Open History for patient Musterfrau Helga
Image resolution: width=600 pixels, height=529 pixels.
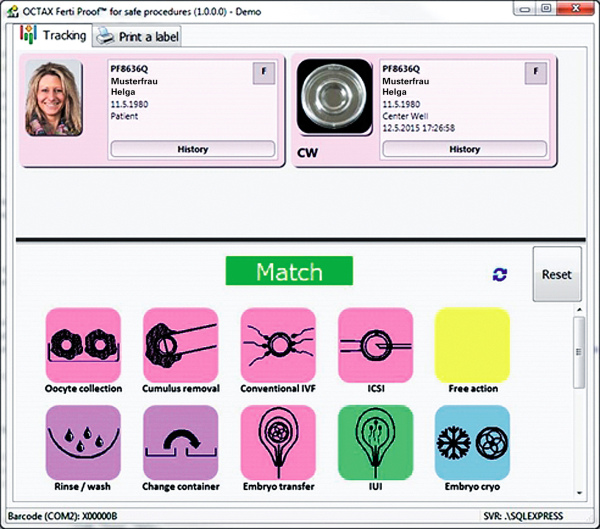(x=193, y=149)
